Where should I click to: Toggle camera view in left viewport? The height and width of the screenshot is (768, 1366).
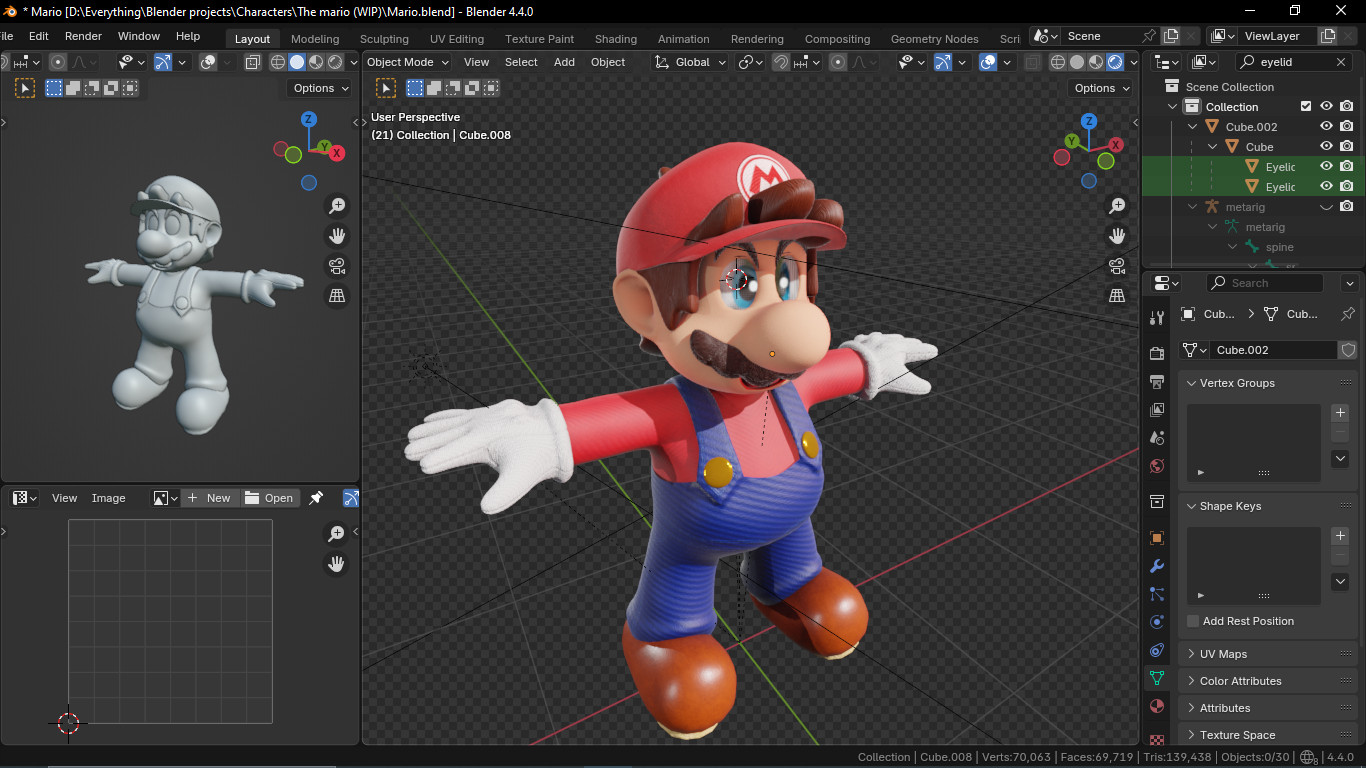(337, 266)
